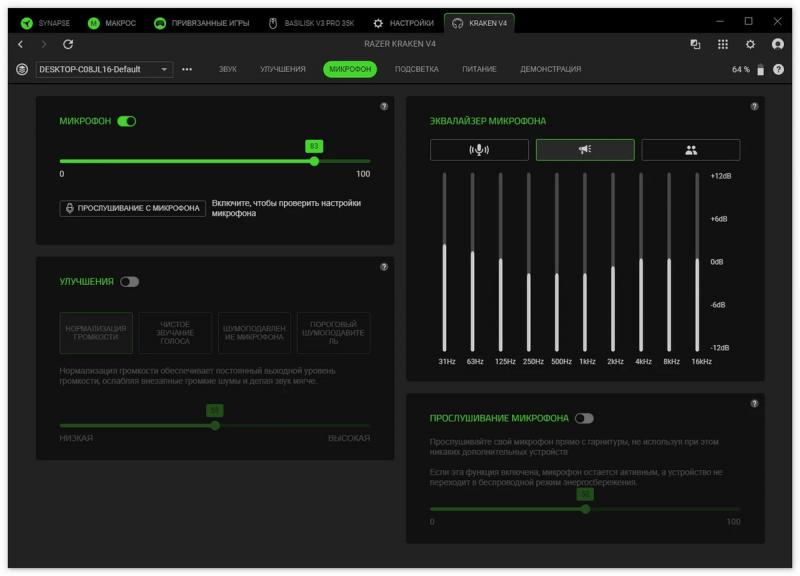Click the RAZER KRAKEN V4 title

(400, 44)
